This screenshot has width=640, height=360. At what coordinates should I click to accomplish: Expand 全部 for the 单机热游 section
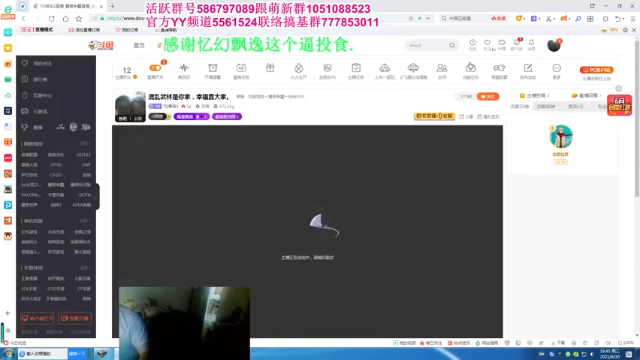tap(84, 221)
